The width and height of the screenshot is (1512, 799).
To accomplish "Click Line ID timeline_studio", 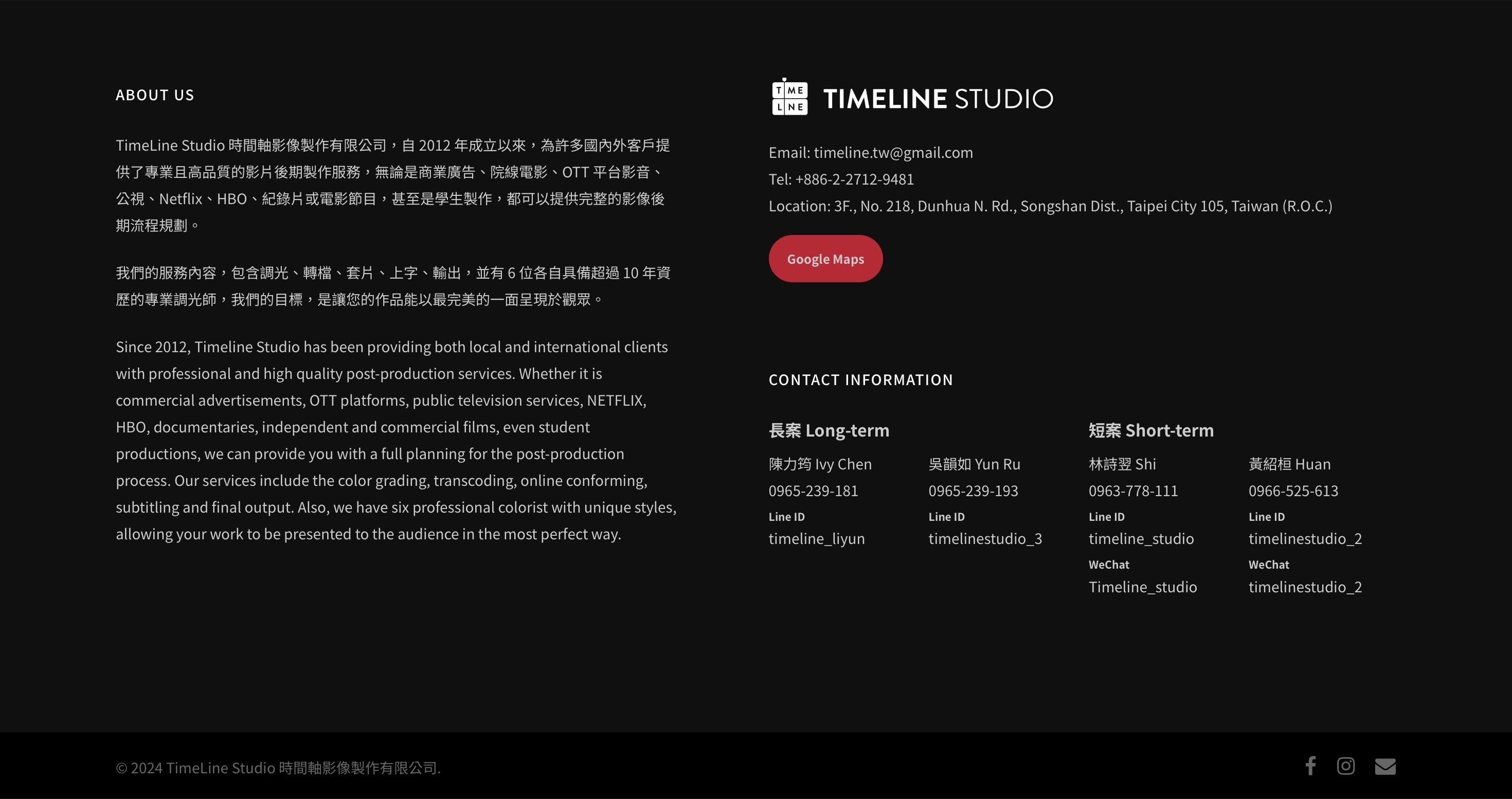I will (x=1141, y=539).
